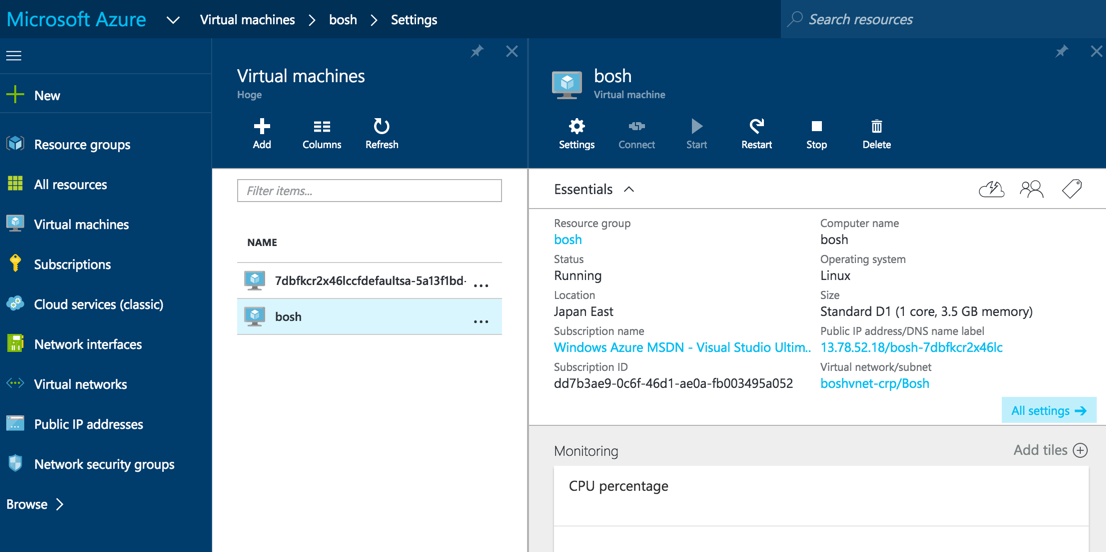Click the Linux operating system value
The image size is (1106, 552).
click(x=835, y=276)
